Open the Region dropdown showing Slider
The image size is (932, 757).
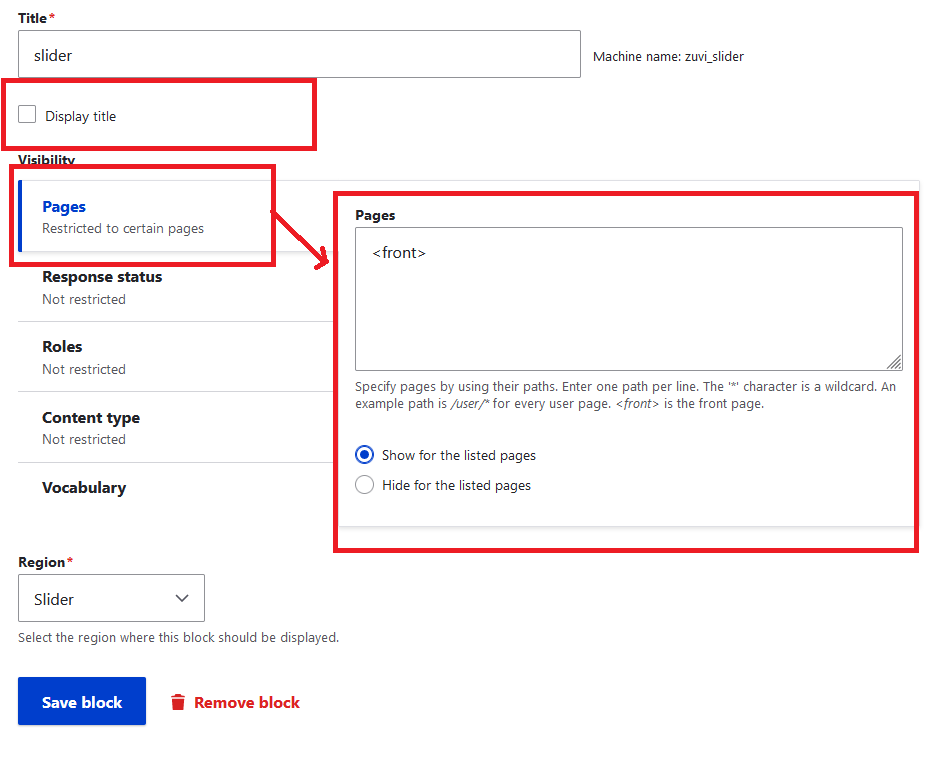111,598
